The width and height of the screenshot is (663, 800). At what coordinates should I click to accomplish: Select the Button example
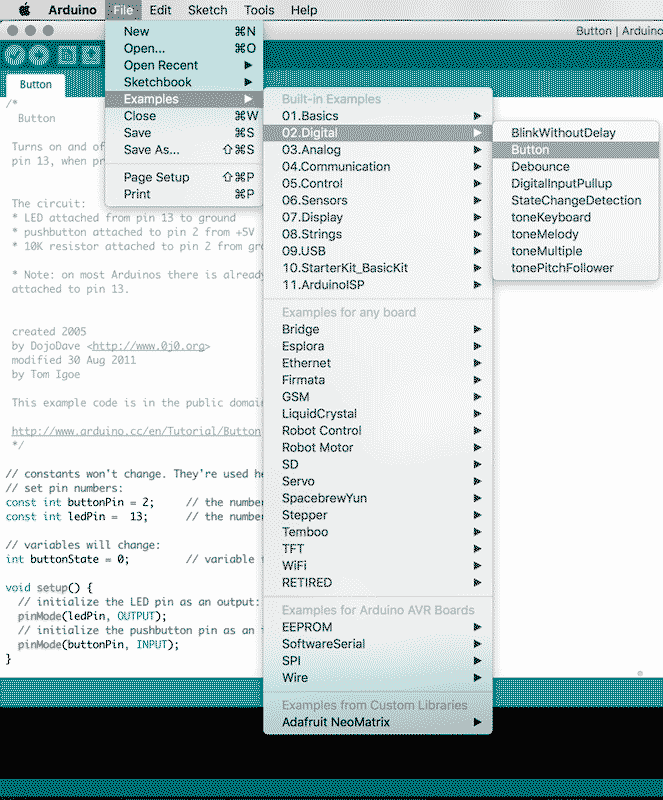576,149
